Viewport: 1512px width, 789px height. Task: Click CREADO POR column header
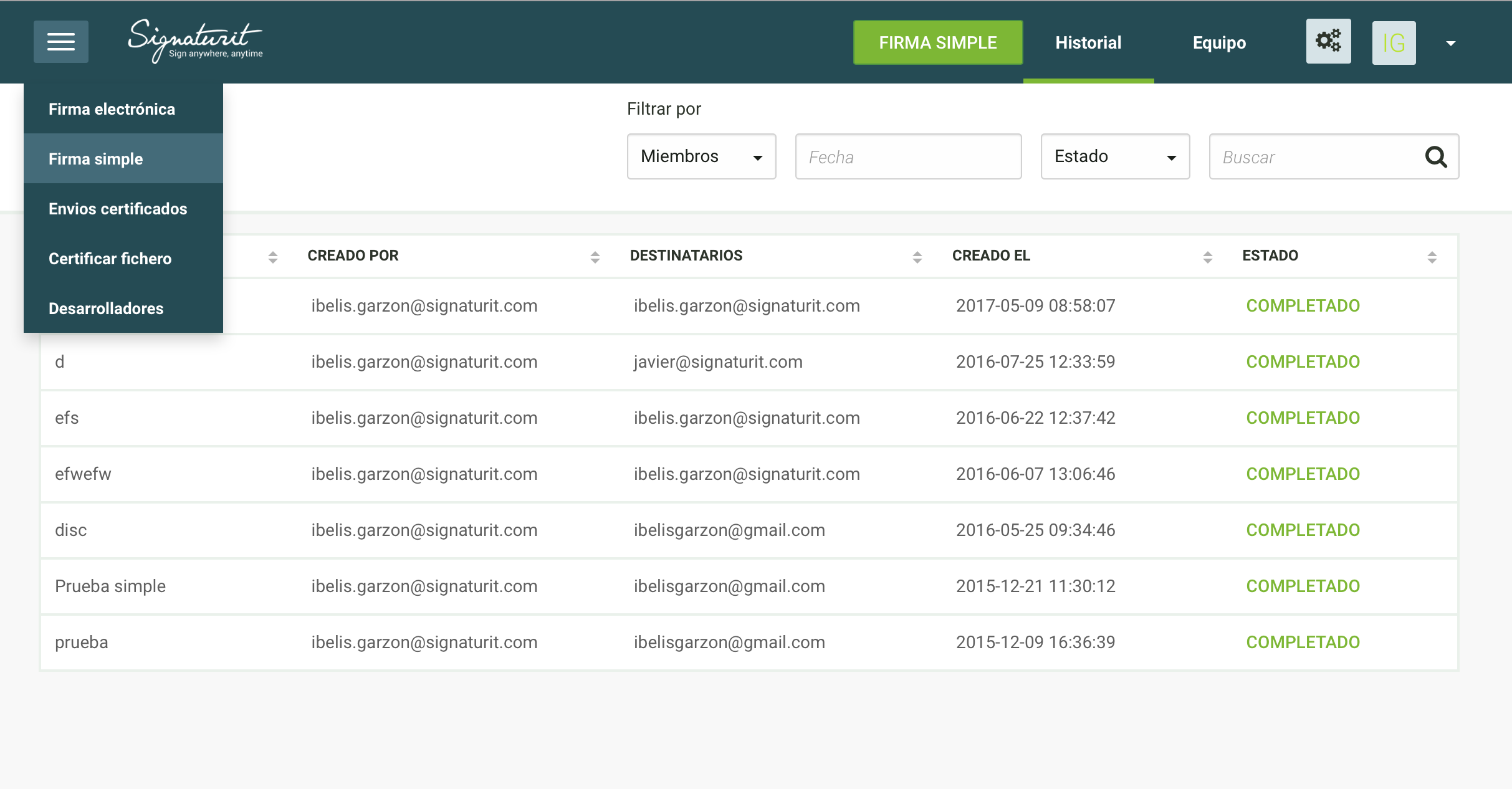click(x=353, y=256)
